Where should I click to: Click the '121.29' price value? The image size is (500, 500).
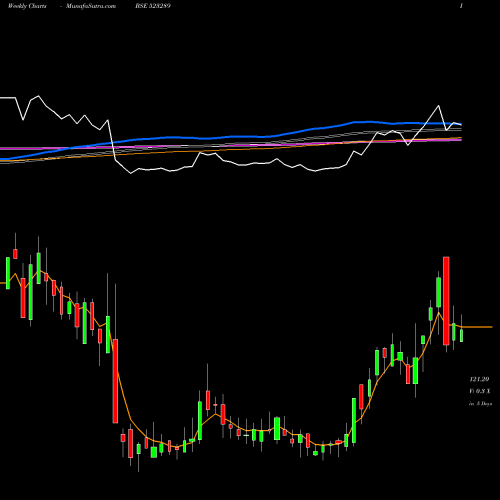pos(479,379)
